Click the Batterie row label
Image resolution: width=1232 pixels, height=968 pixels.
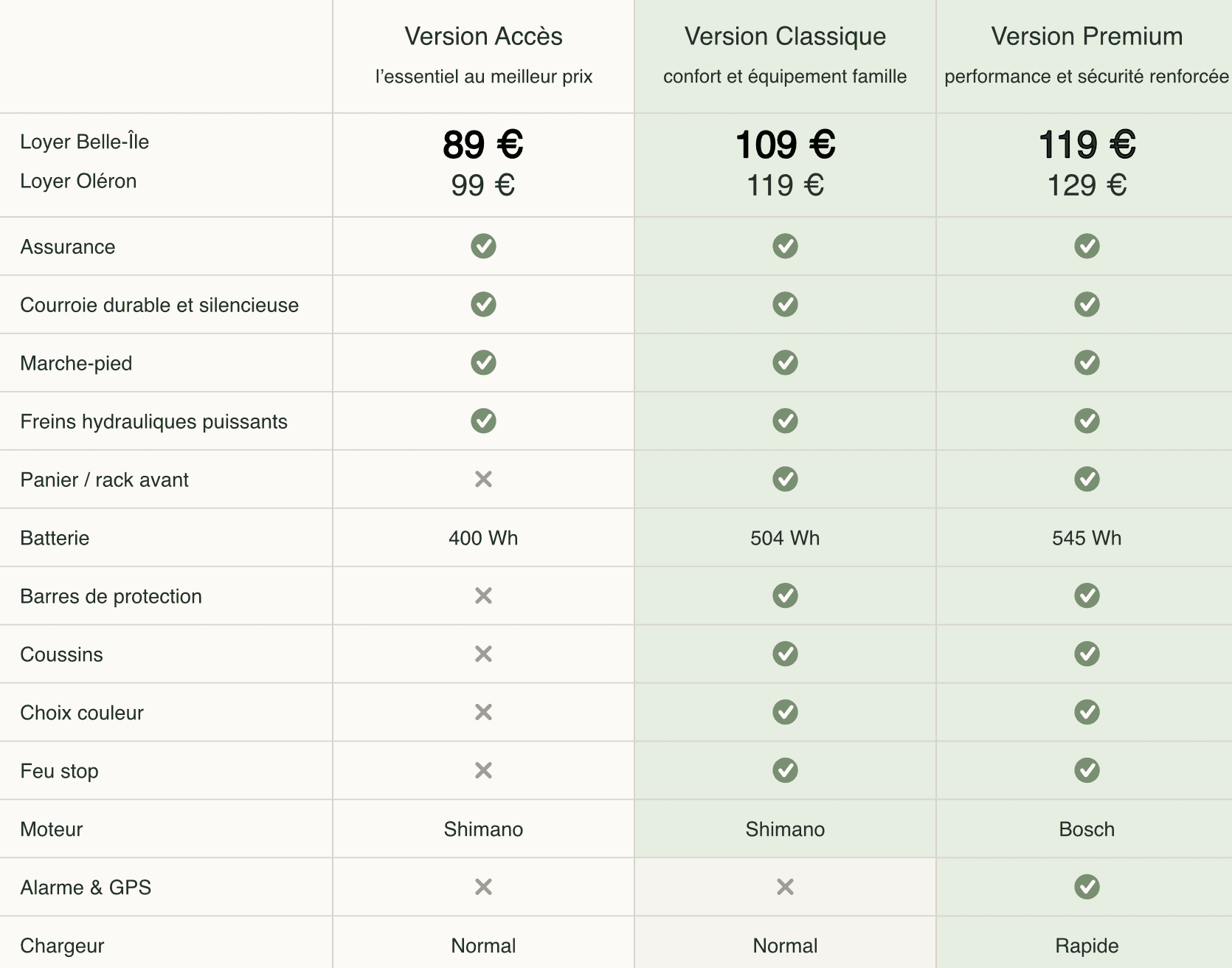[55, 538]
